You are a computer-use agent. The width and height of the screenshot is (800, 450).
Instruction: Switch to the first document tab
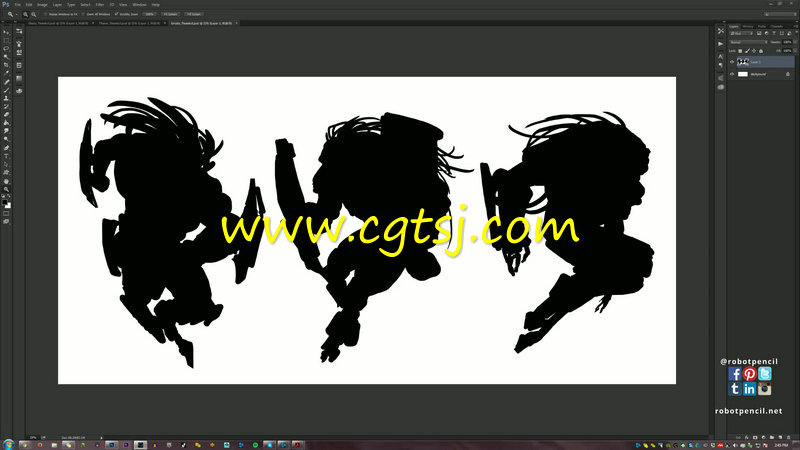(x=58, y=23)
